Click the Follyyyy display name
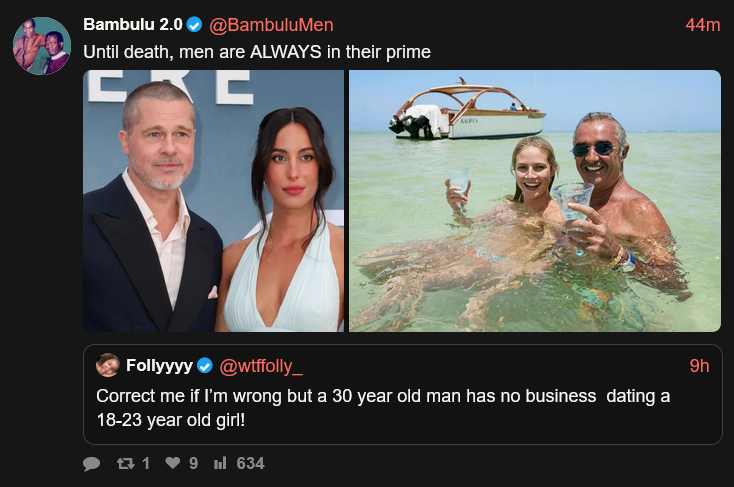This screenshot has width=734, height=487. pos(159,365)
